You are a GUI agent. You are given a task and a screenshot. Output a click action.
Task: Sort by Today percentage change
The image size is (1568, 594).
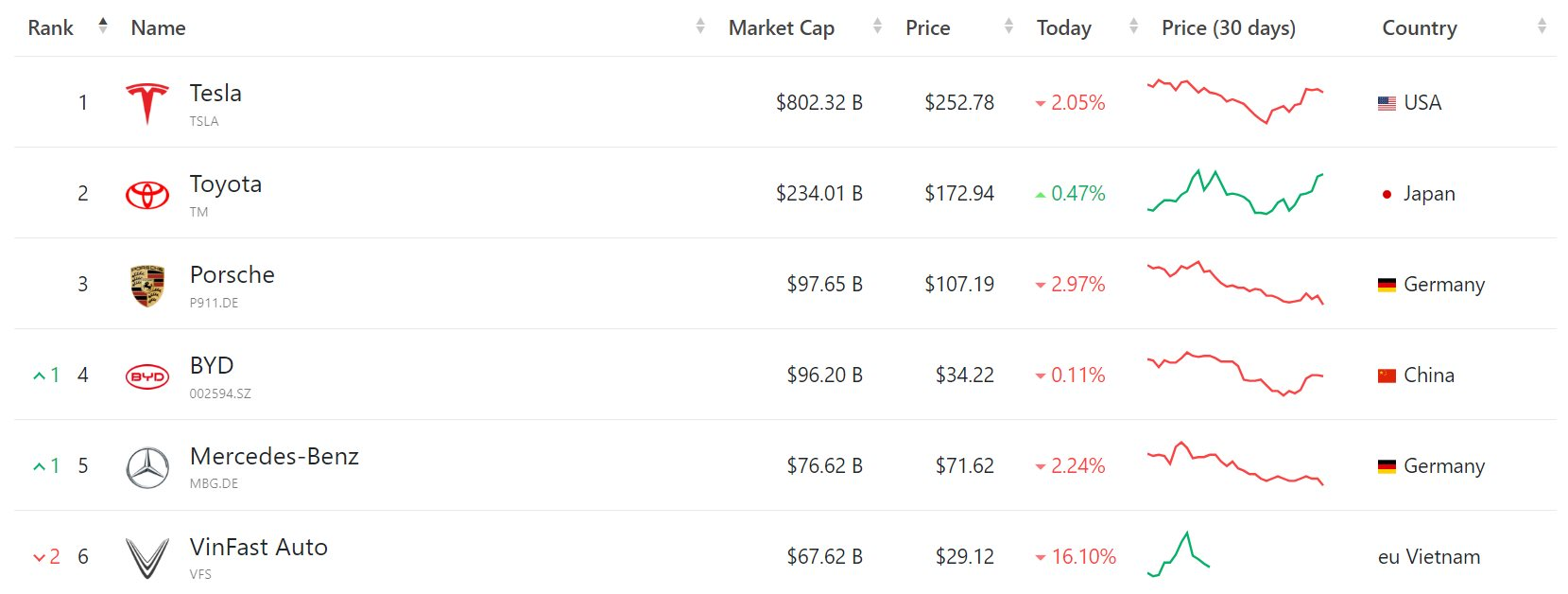click(1133, 26)
